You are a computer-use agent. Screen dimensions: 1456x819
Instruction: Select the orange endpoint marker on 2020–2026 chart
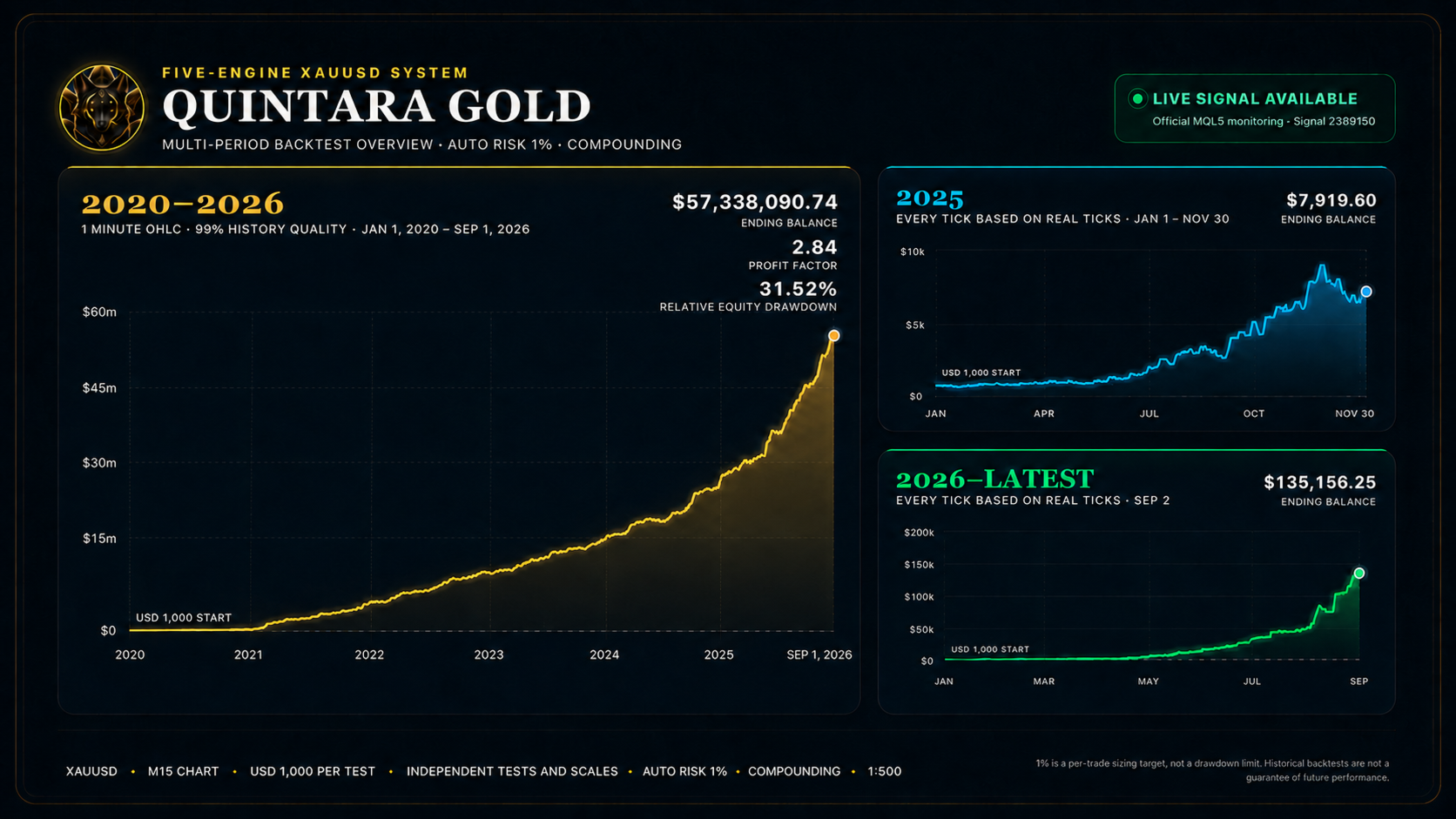tap(833, 335)
